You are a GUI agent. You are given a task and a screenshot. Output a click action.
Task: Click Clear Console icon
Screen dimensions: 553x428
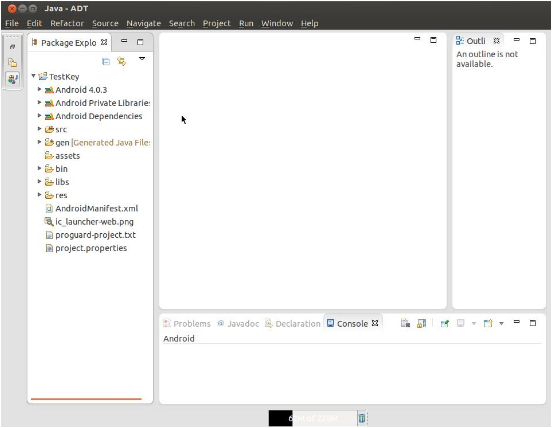[406, 323]
